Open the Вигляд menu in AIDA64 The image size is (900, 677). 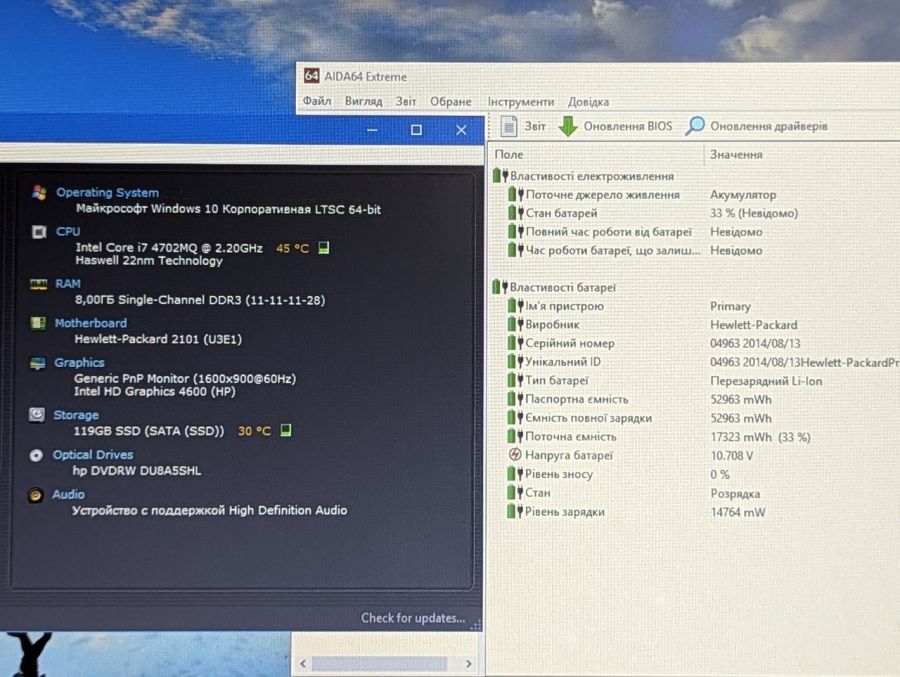tap(363, 101)
